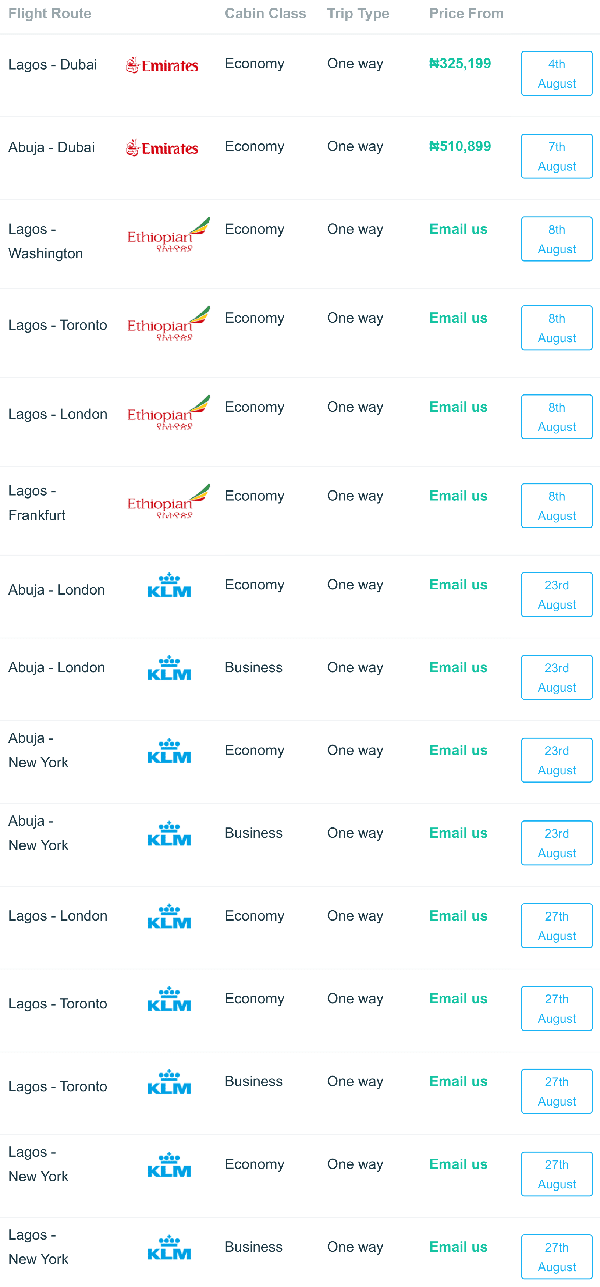Screen dimensions: 600x1287
Task: Click the Emirates logo for Abuja - Dubai
Action: point(162,148)
